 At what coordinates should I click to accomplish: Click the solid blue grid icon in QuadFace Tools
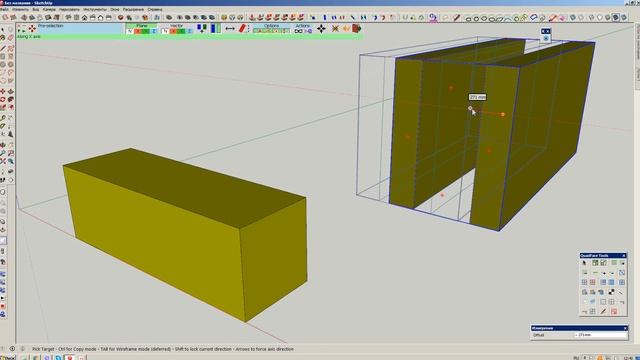coord(611,282)
